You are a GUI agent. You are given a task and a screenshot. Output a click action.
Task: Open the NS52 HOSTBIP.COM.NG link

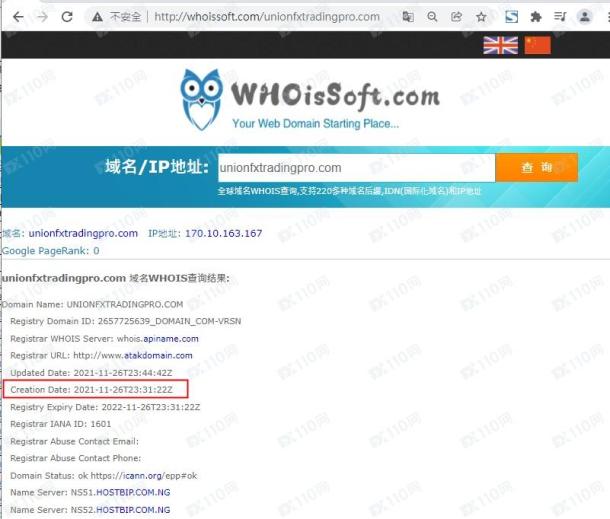pos(133,510)
